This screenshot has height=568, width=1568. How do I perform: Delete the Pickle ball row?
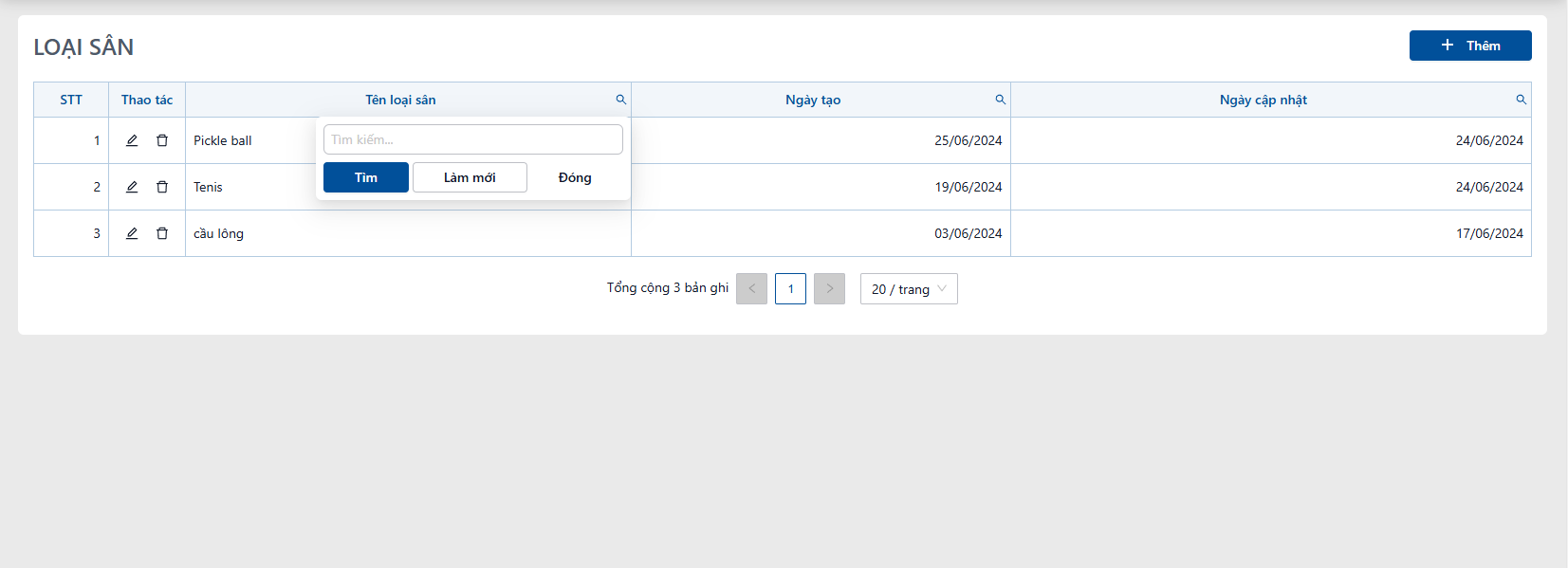[x=162, y=140]
